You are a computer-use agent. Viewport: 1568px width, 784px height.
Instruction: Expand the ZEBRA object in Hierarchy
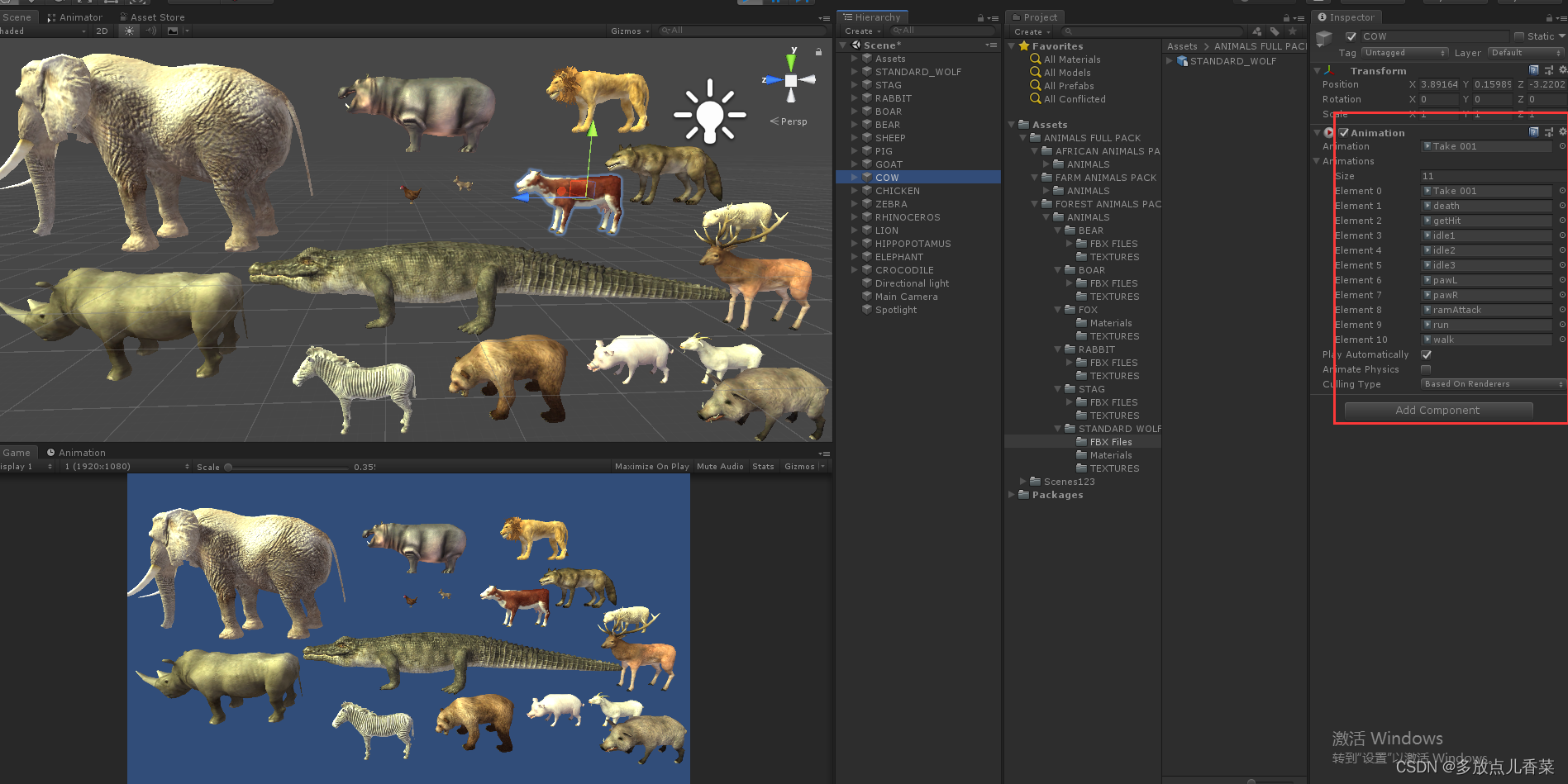pyautogui.click(x=855, y=204)
